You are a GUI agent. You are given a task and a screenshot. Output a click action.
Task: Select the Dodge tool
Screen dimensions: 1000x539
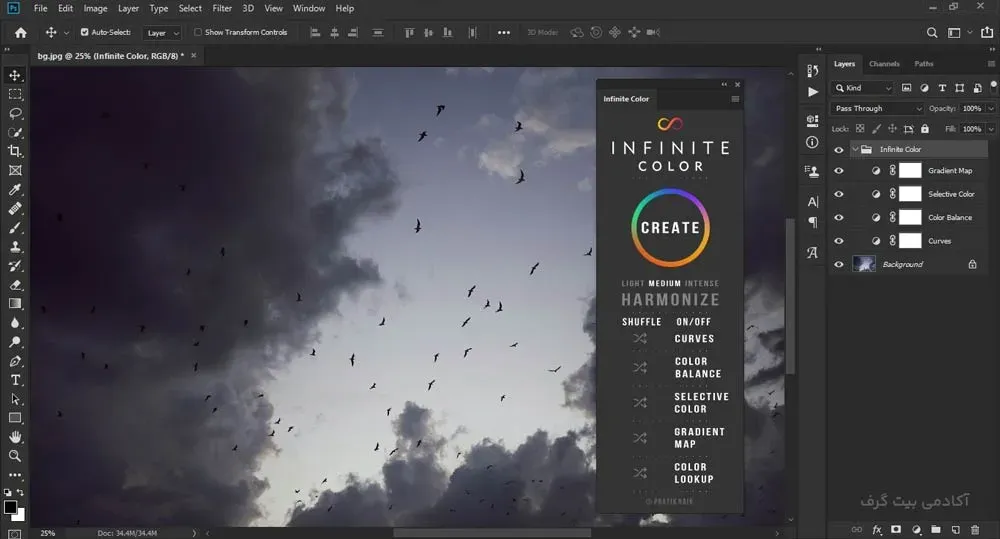pos(15,342)
